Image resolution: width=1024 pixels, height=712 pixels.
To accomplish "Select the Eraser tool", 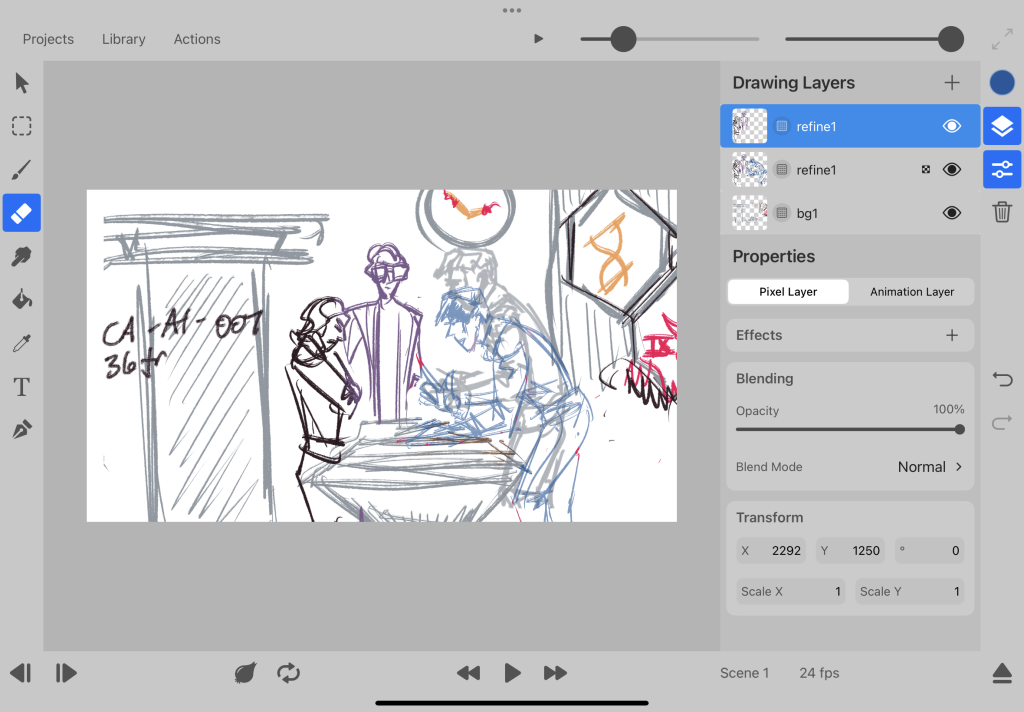I will (21, 213).
